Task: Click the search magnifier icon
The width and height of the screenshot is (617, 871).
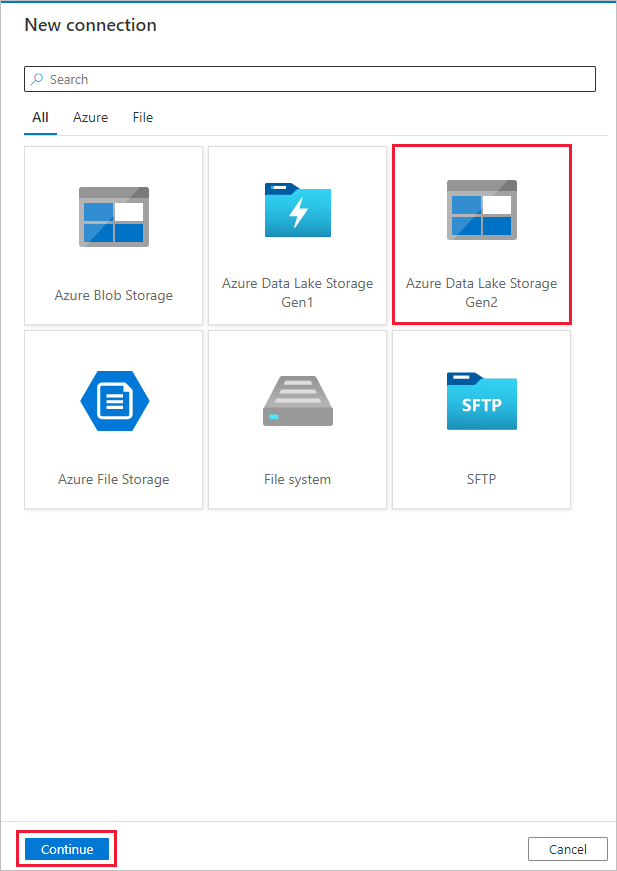Action: 37,79
